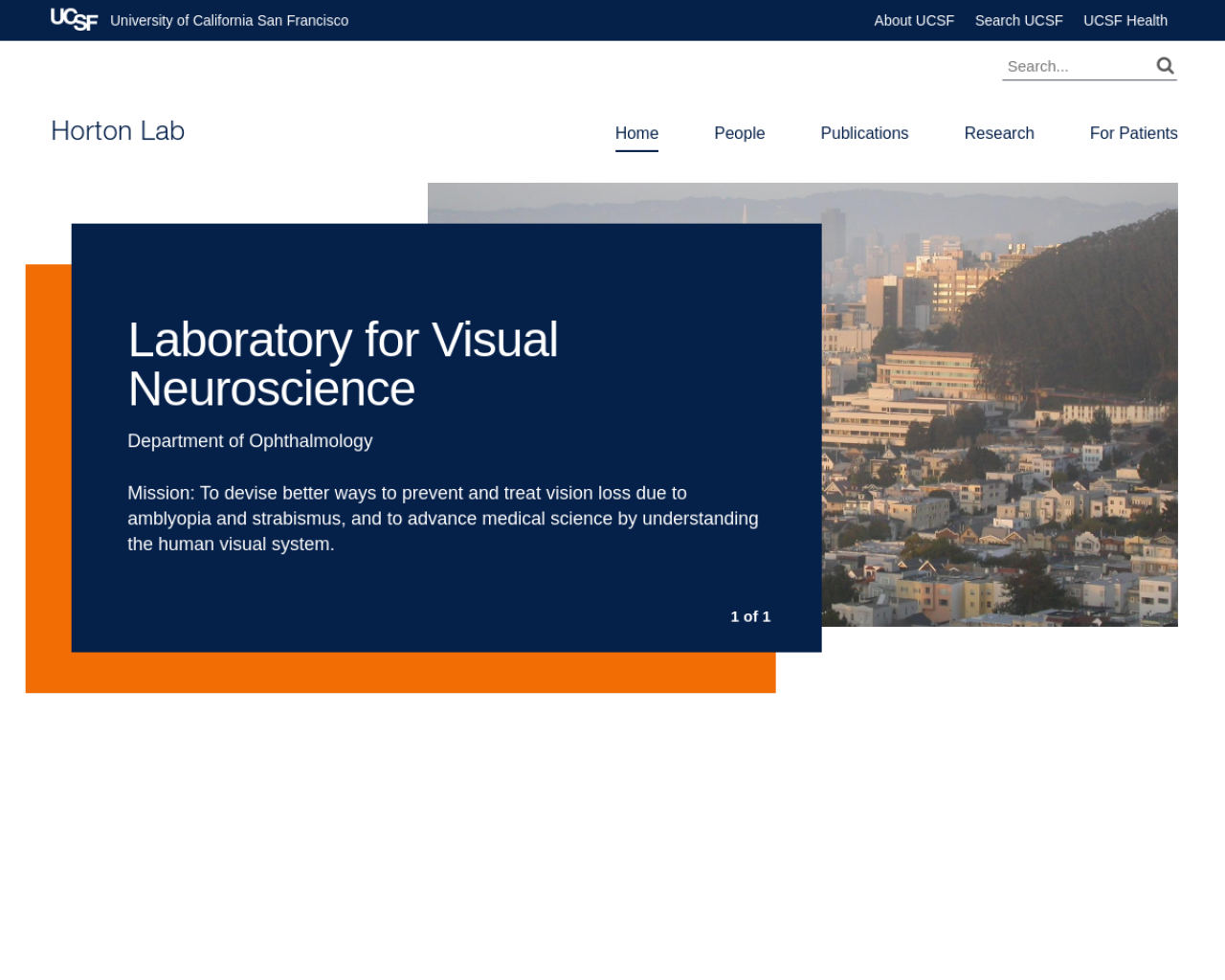
Task: Go to the Horton Lab site title
Action: (118, 131)
